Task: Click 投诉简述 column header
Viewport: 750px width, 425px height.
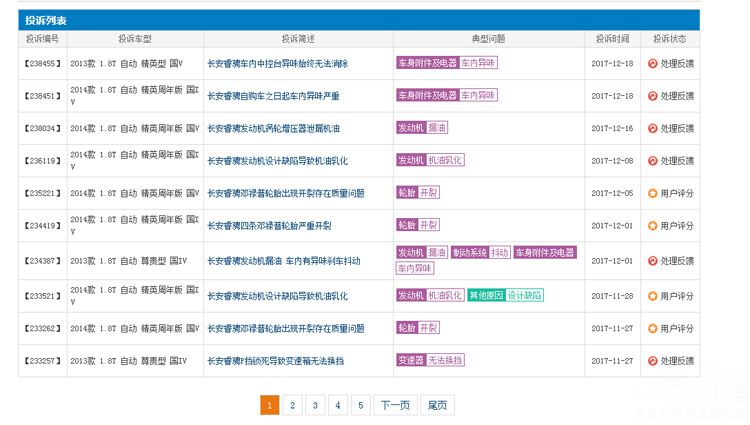Action: [298, 39]
